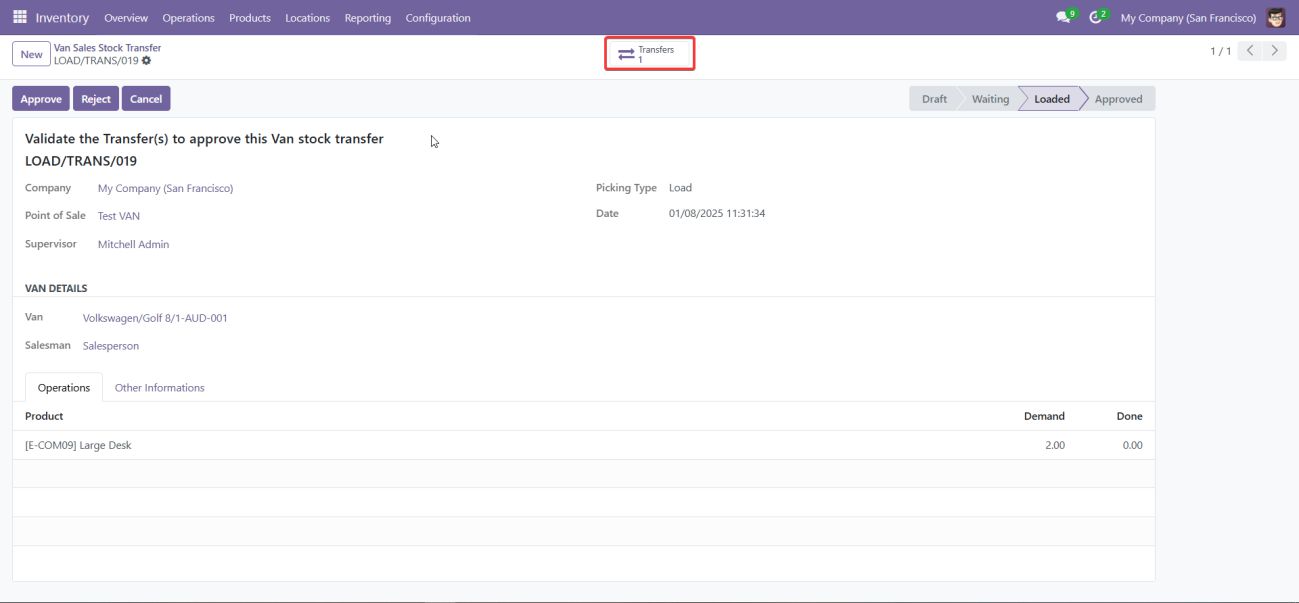
Task: Open the Transfers smart button
Action: pos(649,54)
